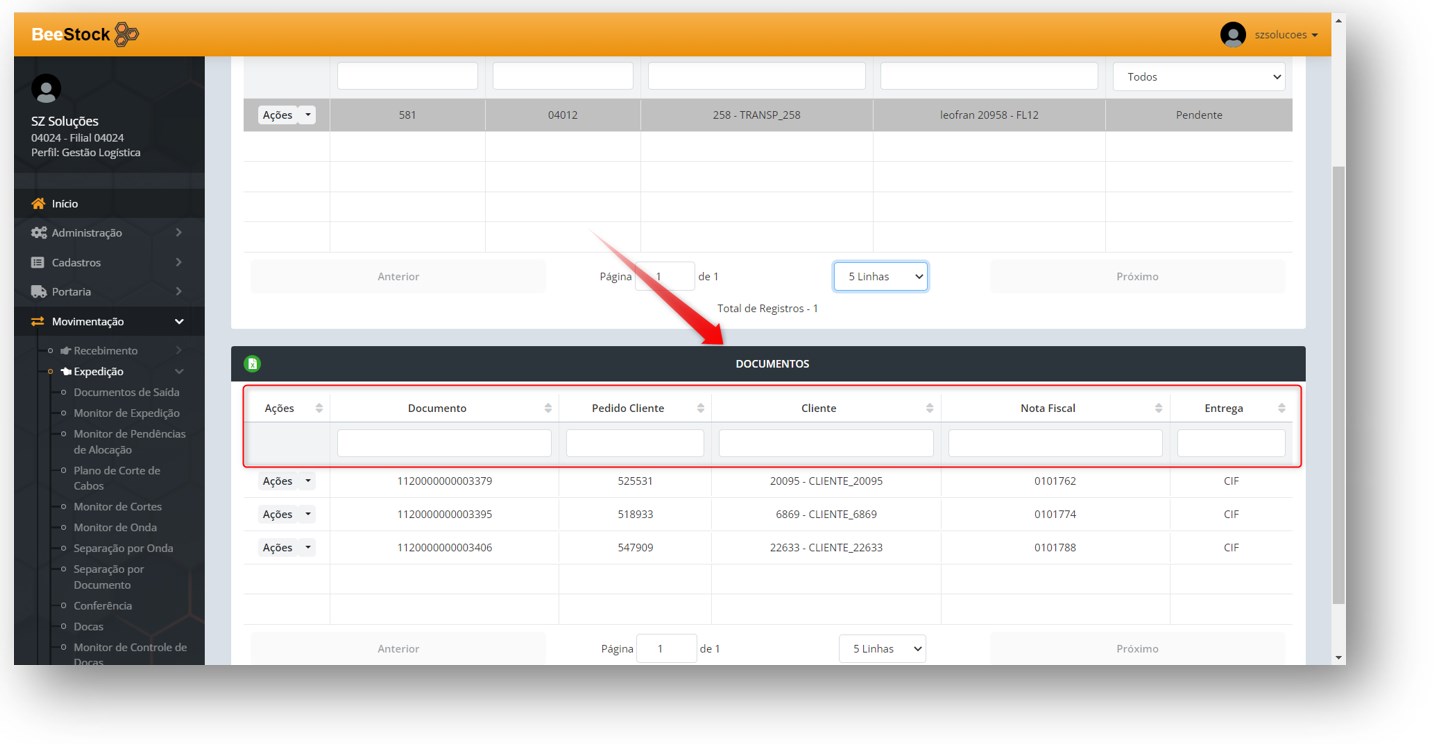1442x744 pixels.
Task: Click the Administração gears icon
Action: (x=39, y=233)
